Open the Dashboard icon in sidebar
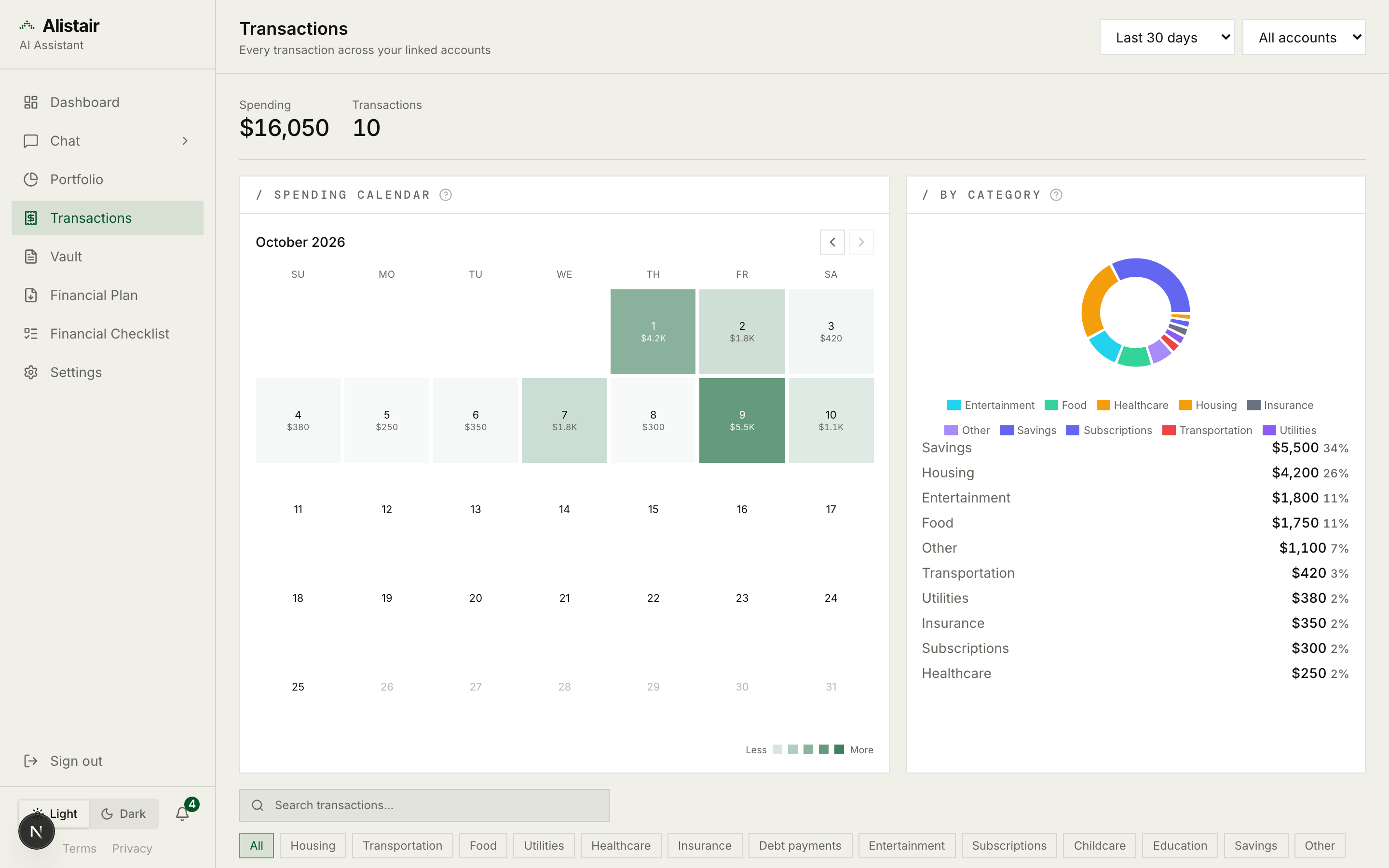The height and width of the screenshot is (868, 1389). (x=31, y=102)
